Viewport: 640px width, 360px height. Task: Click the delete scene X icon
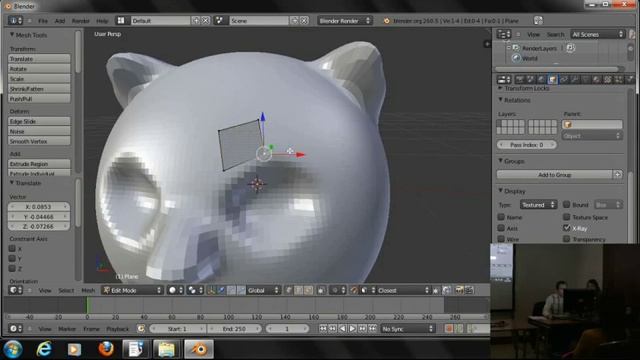[x=304, y=20]
